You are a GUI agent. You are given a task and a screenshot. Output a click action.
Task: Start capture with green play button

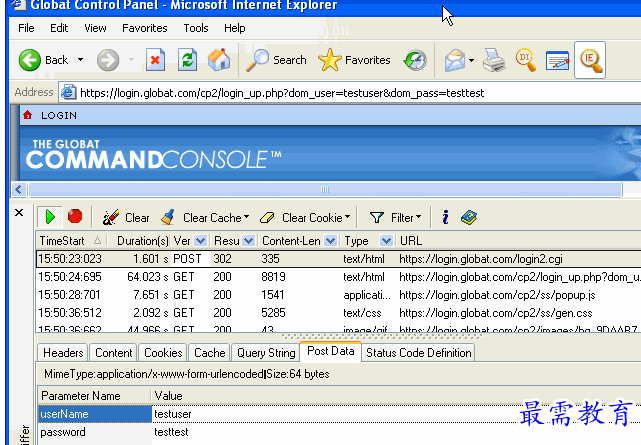(50, 217)
